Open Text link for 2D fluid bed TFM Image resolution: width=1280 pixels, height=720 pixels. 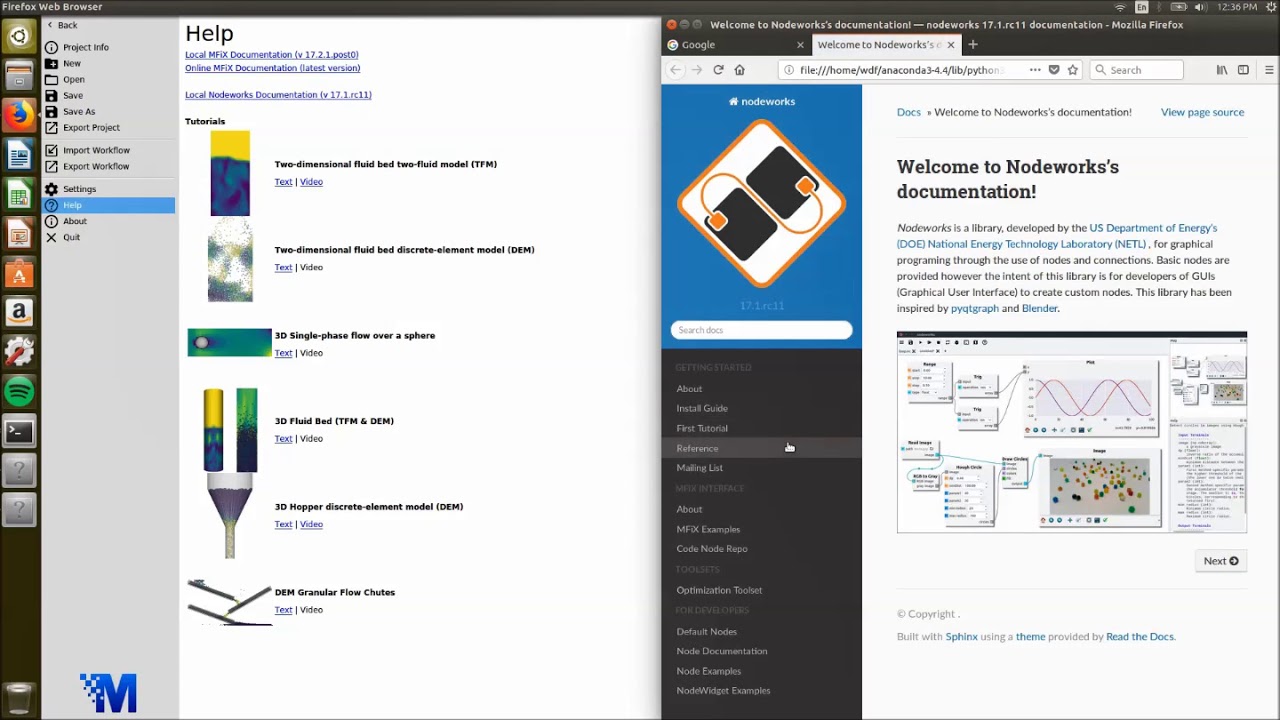tap(283, 182)
